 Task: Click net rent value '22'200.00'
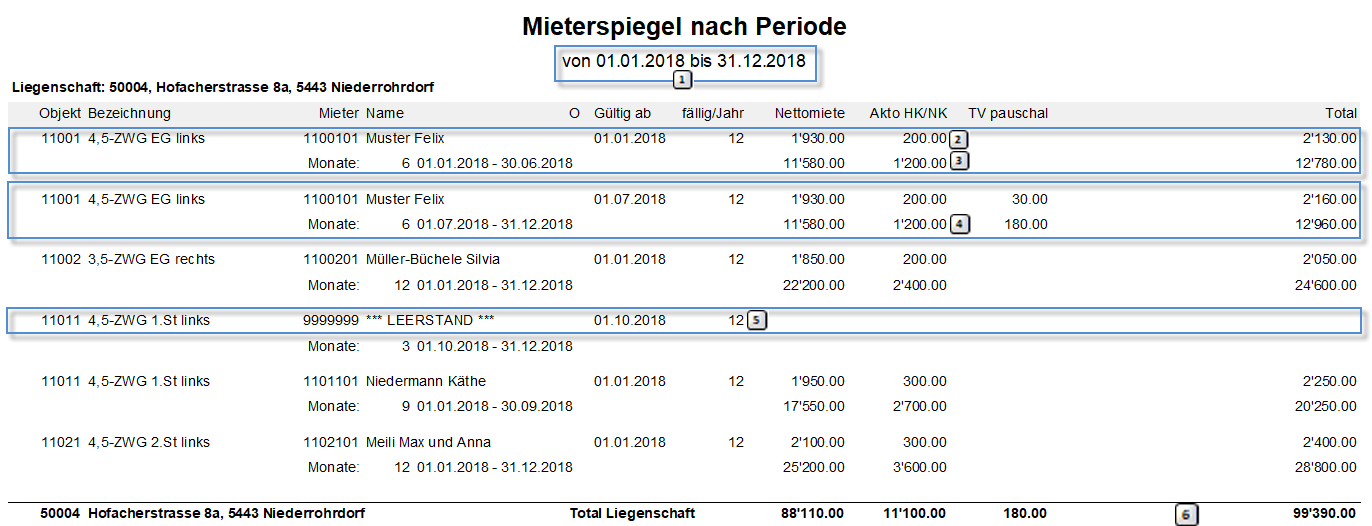point(814,285)
